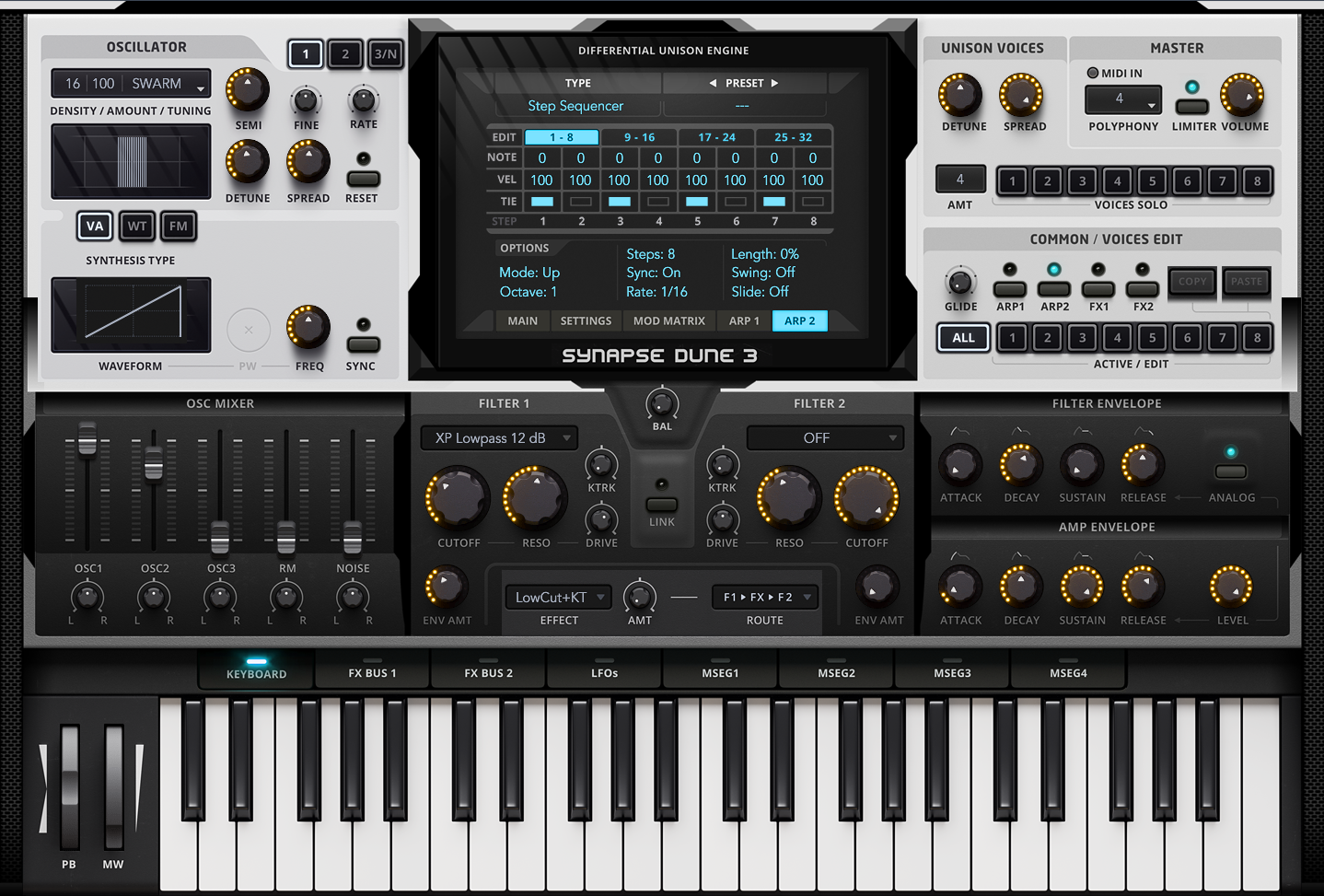Viewport: 1324px width, 896px height.
Task: Click the COPY button
Action: pos(1192,282)
